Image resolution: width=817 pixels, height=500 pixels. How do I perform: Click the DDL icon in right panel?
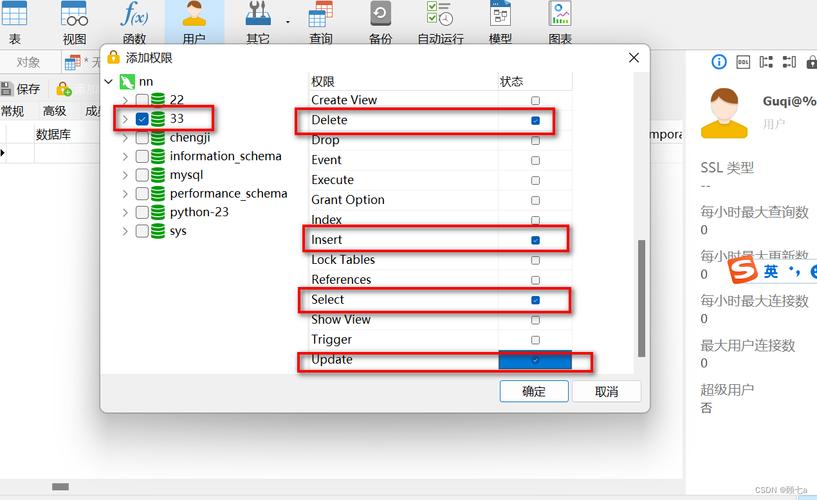point(743,62)
